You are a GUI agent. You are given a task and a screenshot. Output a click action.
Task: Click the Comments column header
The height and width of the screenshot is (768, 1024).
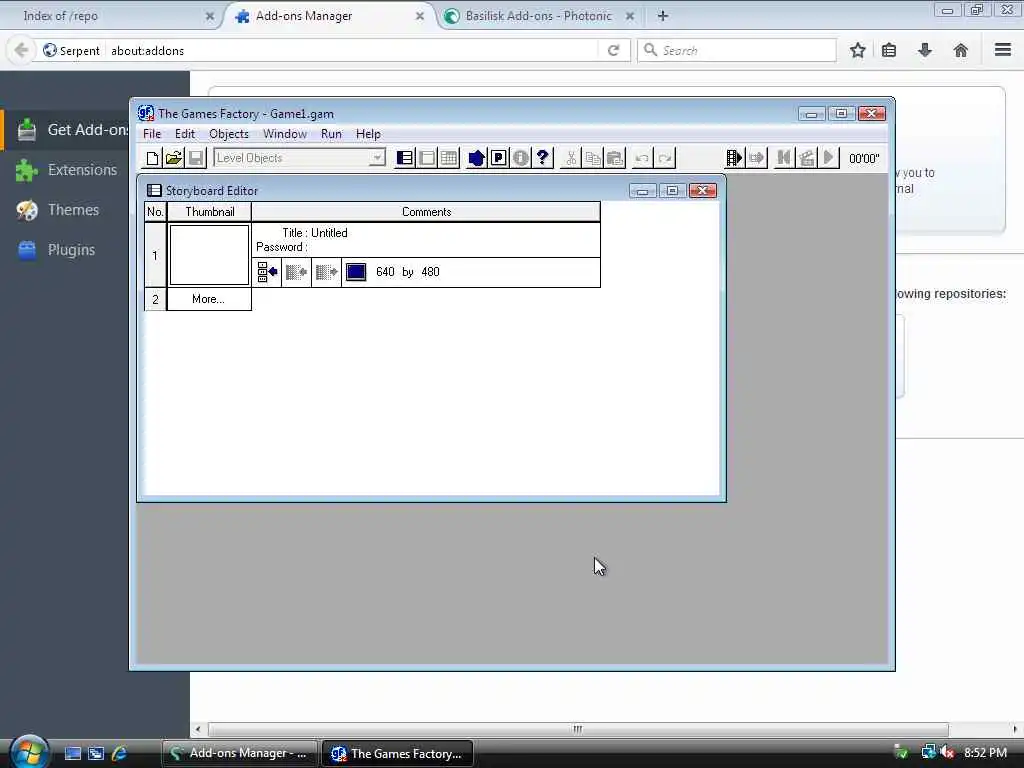(x=426, y=212)
